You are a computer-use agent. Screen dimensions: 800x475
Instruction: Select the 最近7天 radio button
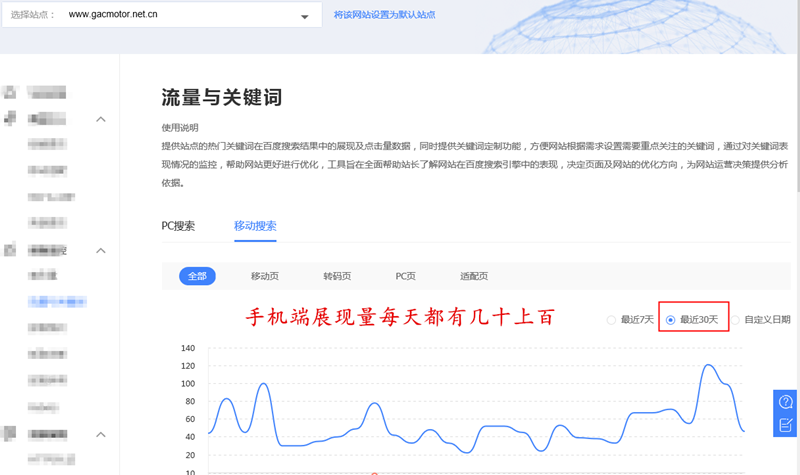(612, 320)
